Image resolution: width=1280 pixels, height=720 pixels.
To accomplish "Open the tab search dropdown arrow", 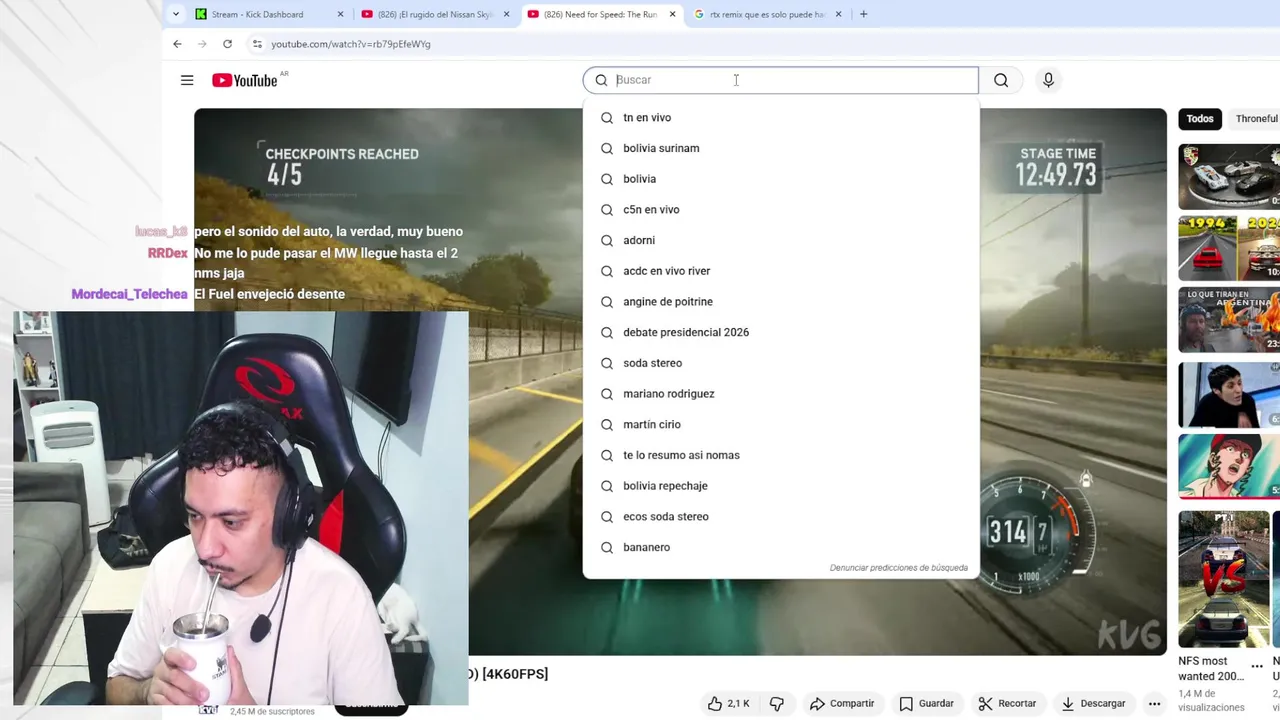I will 176,14.
